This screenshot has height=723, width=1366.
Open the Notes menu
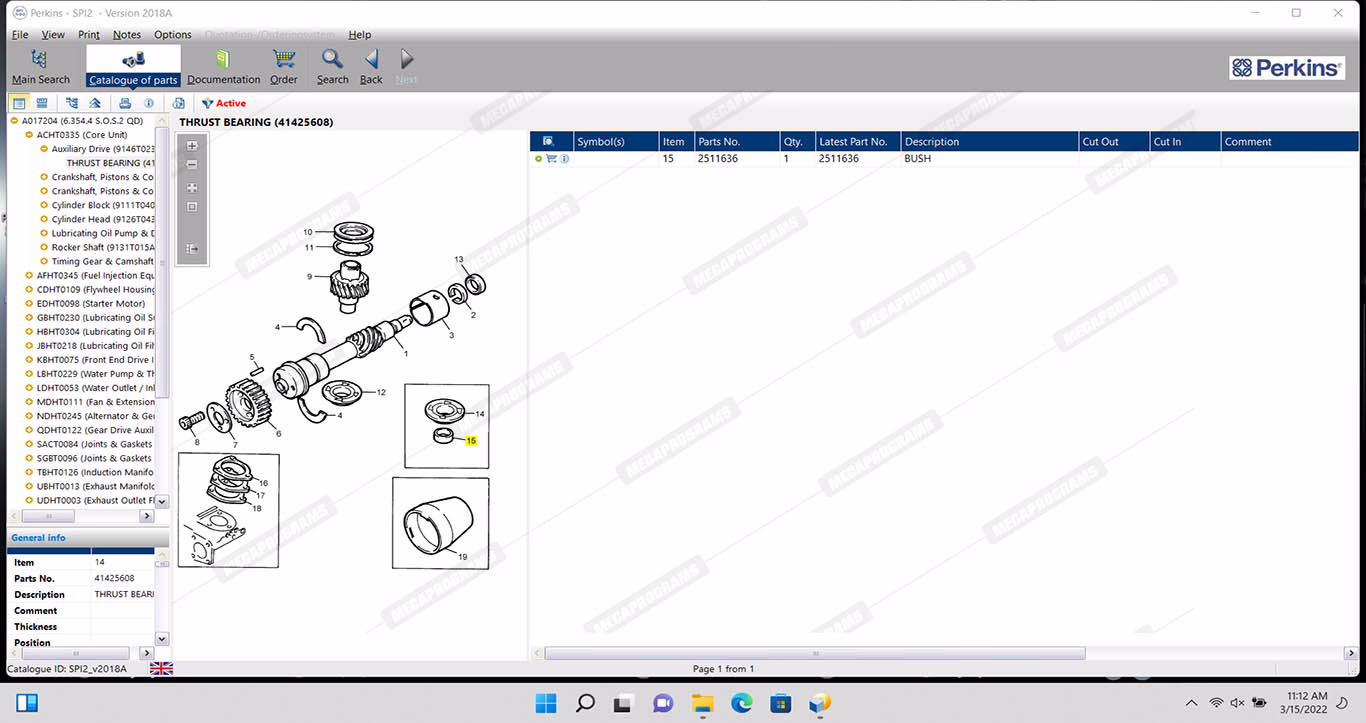coord(127,34)
